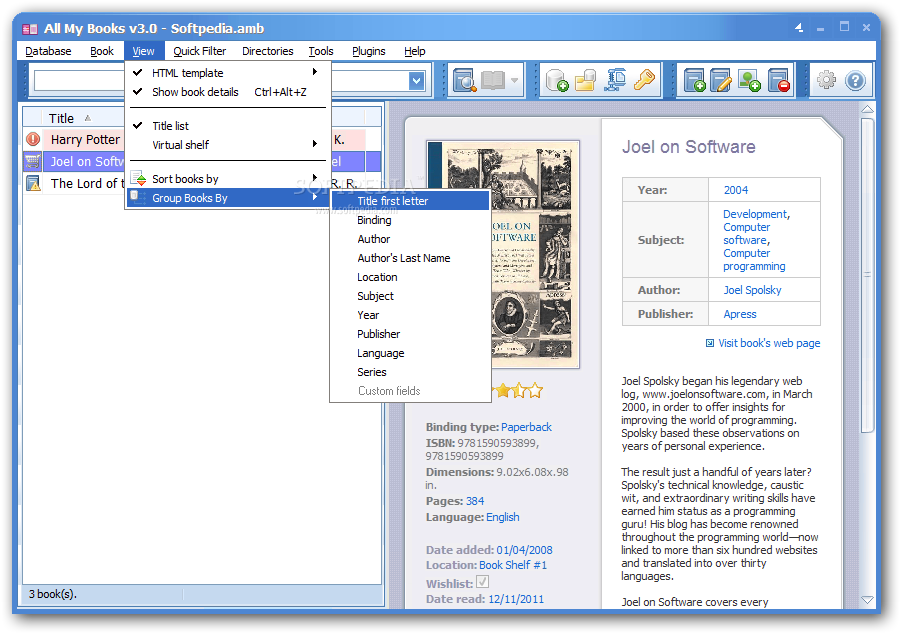Click the icon before Visit book's web page
The height and width of the screenshot is (634, 901).
(710, 343)
